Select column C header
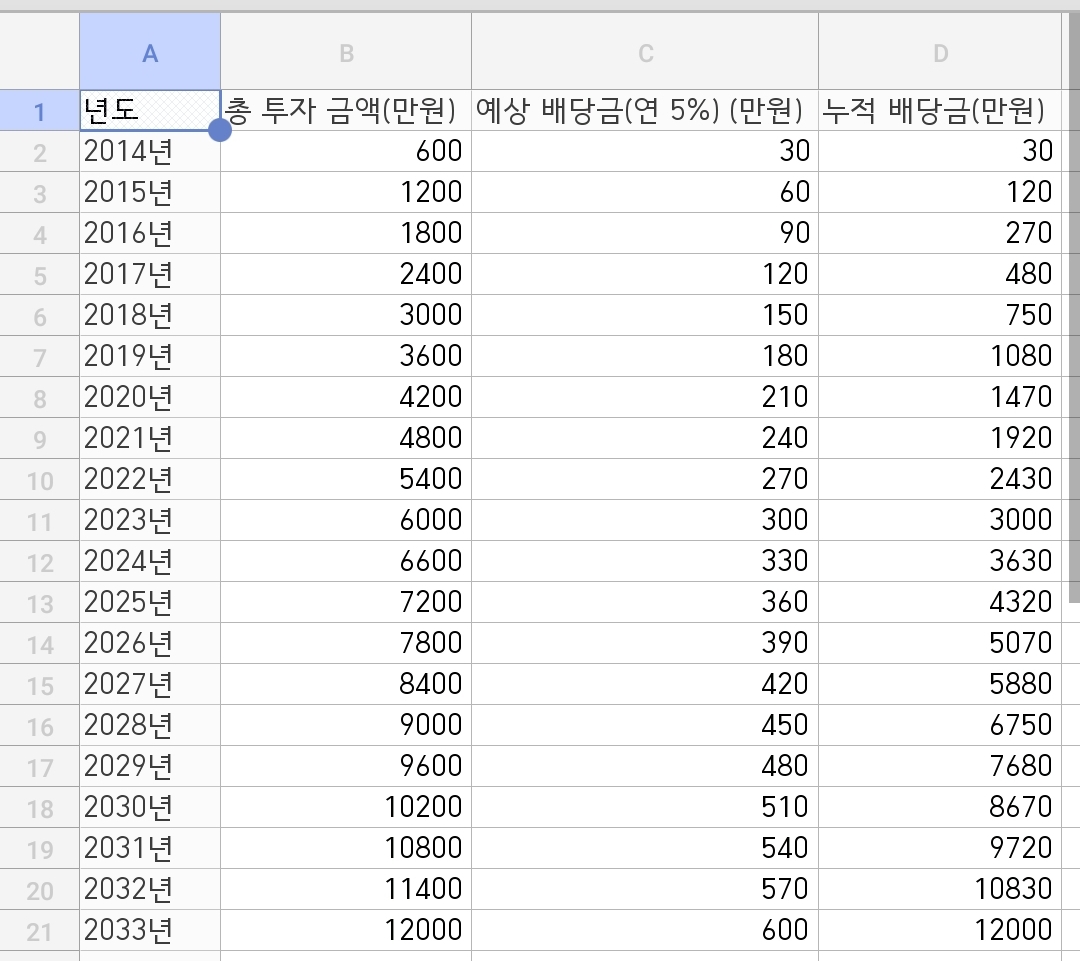 (645, 52)
